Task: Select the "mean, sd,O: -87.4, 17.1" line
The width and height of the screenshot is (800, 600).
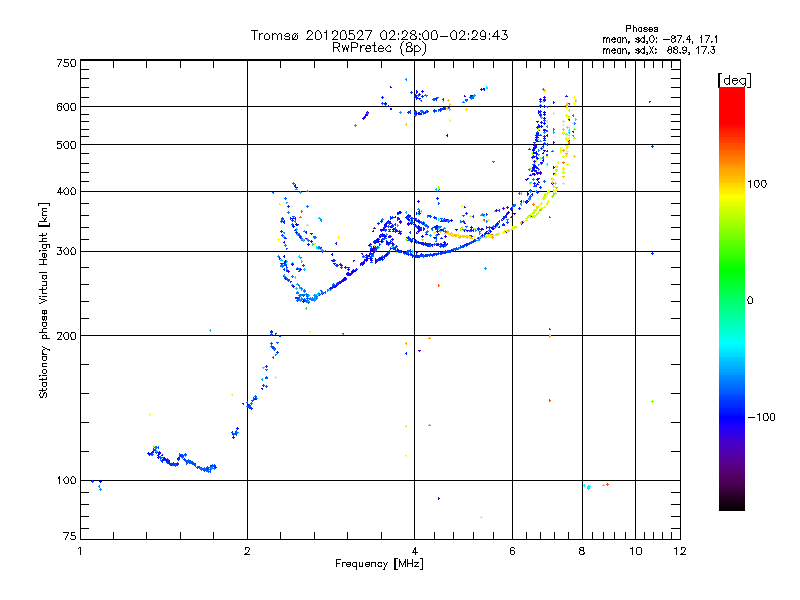Action: tap(660, 39)
